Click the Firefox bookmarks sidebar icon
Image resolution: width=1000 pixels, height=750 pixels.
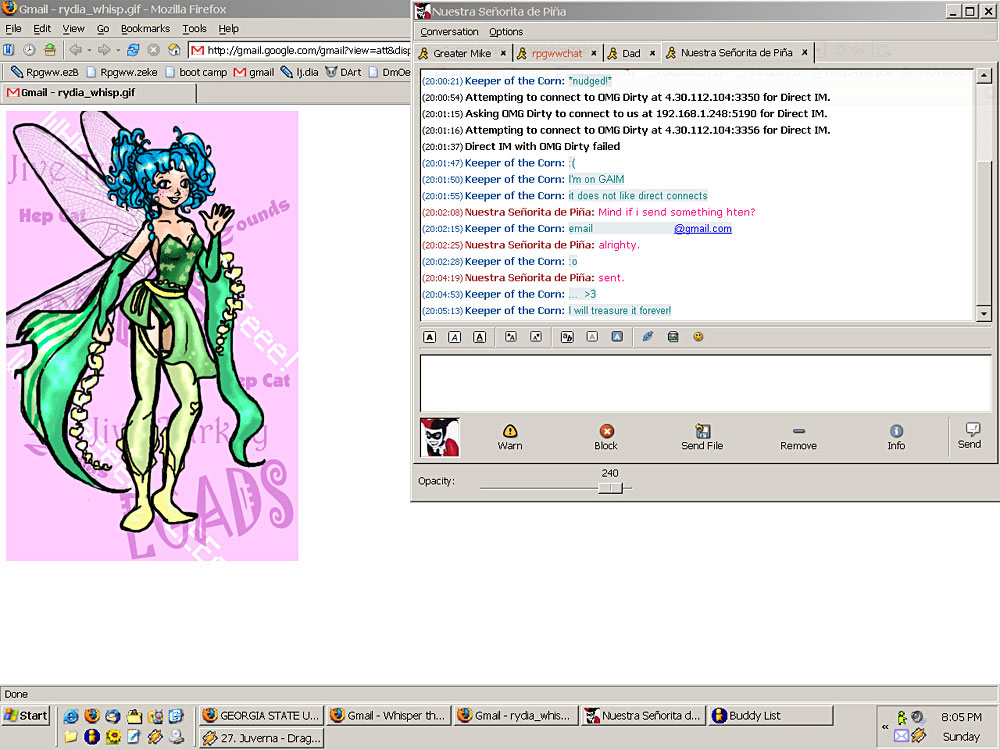[x=9, y=50]
